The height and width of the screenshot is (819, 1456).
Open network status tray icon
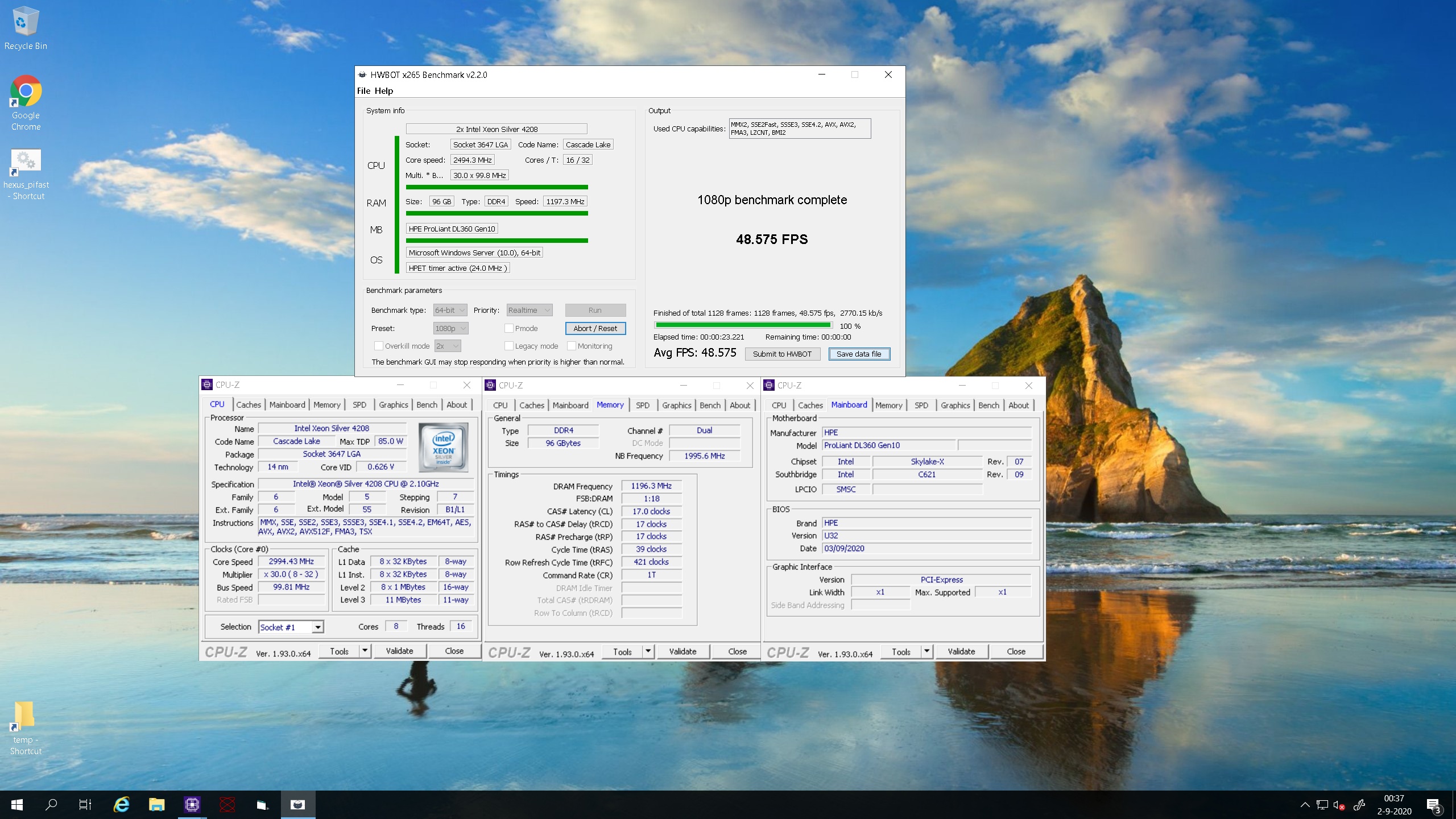click(1322, 805)
